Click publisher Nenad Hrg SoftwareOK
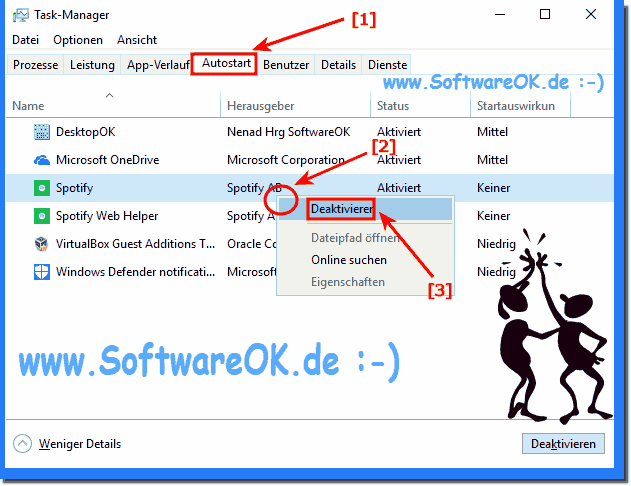This screenshot has height=486, width=631. coord(289,132)
